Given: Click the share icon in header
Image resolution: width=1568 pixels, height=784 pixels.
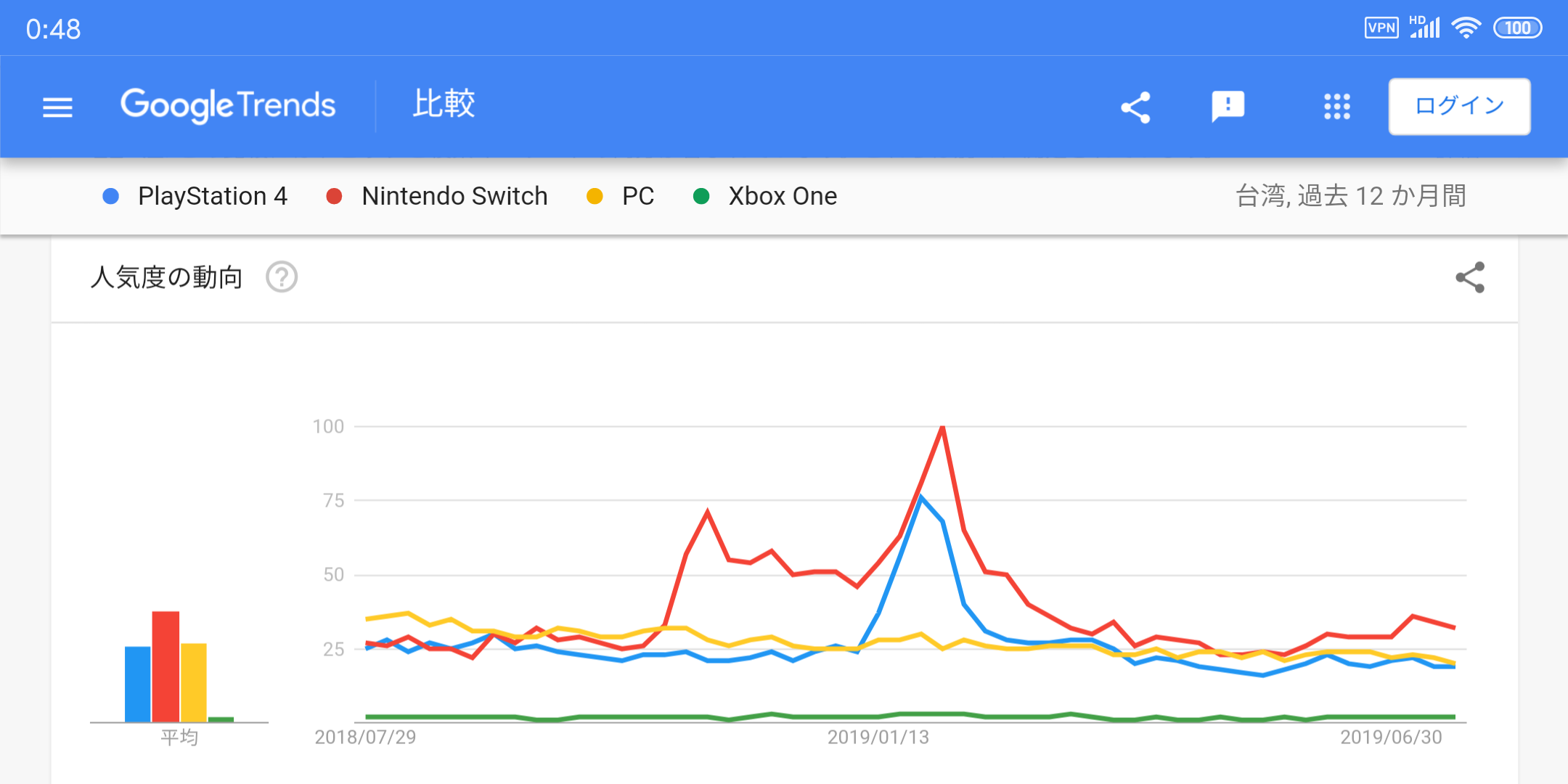Looking at the screenshot, I should (1135, 107).
